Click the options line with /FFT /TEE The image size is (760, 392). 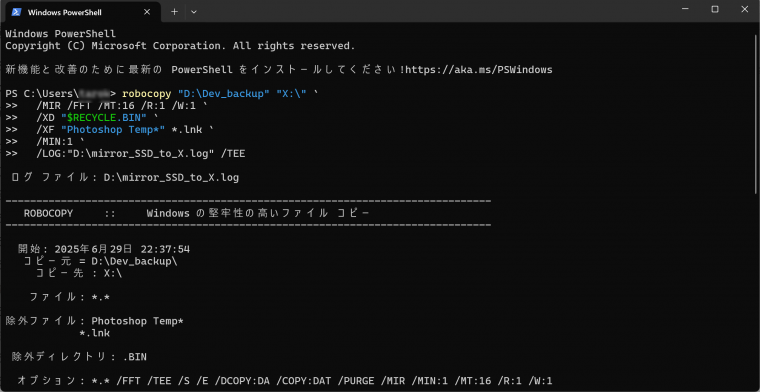point(285,381)
